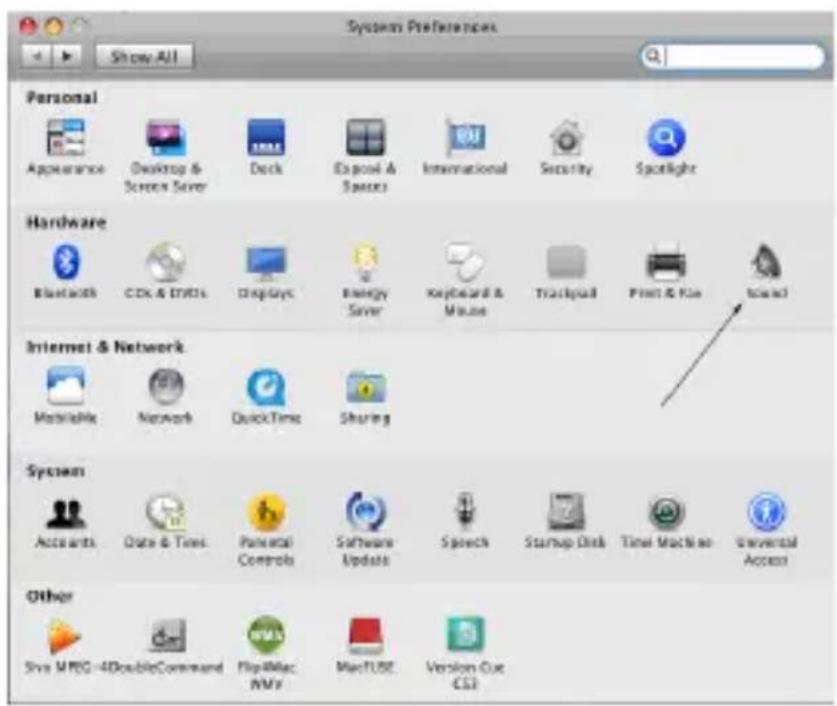
Task: Click the search field in the toolbar
Action: [x=732, y=57]
